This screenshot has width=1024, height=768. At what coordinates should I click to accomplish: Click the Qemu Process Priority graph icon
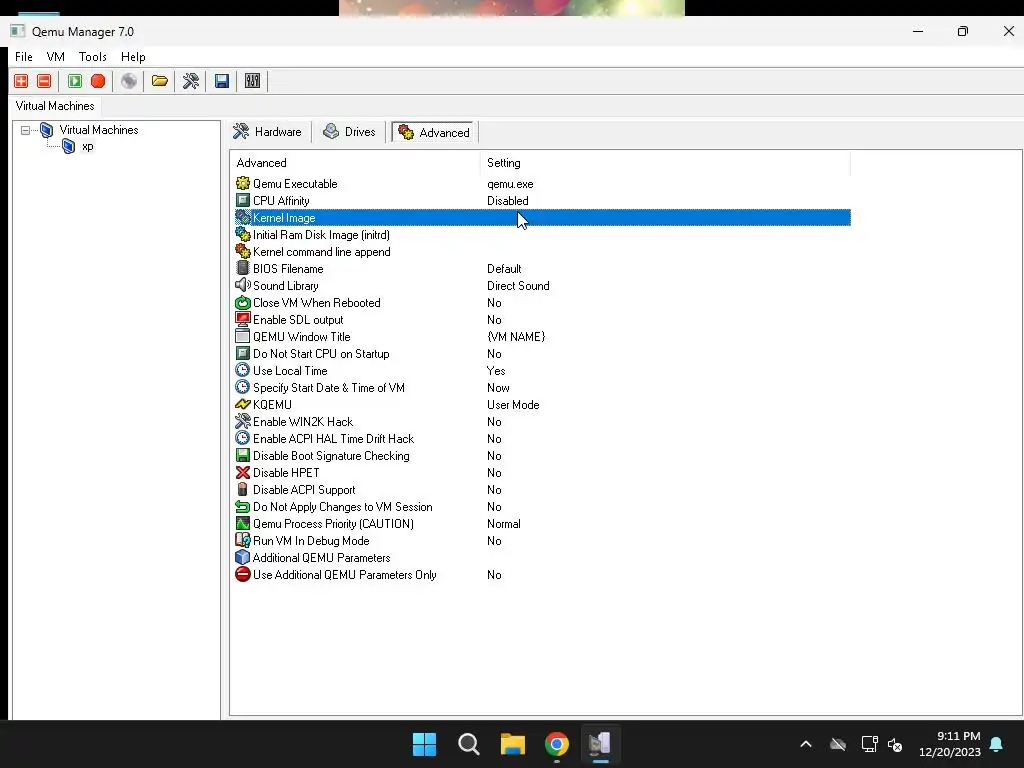click(x=243, y=523)
